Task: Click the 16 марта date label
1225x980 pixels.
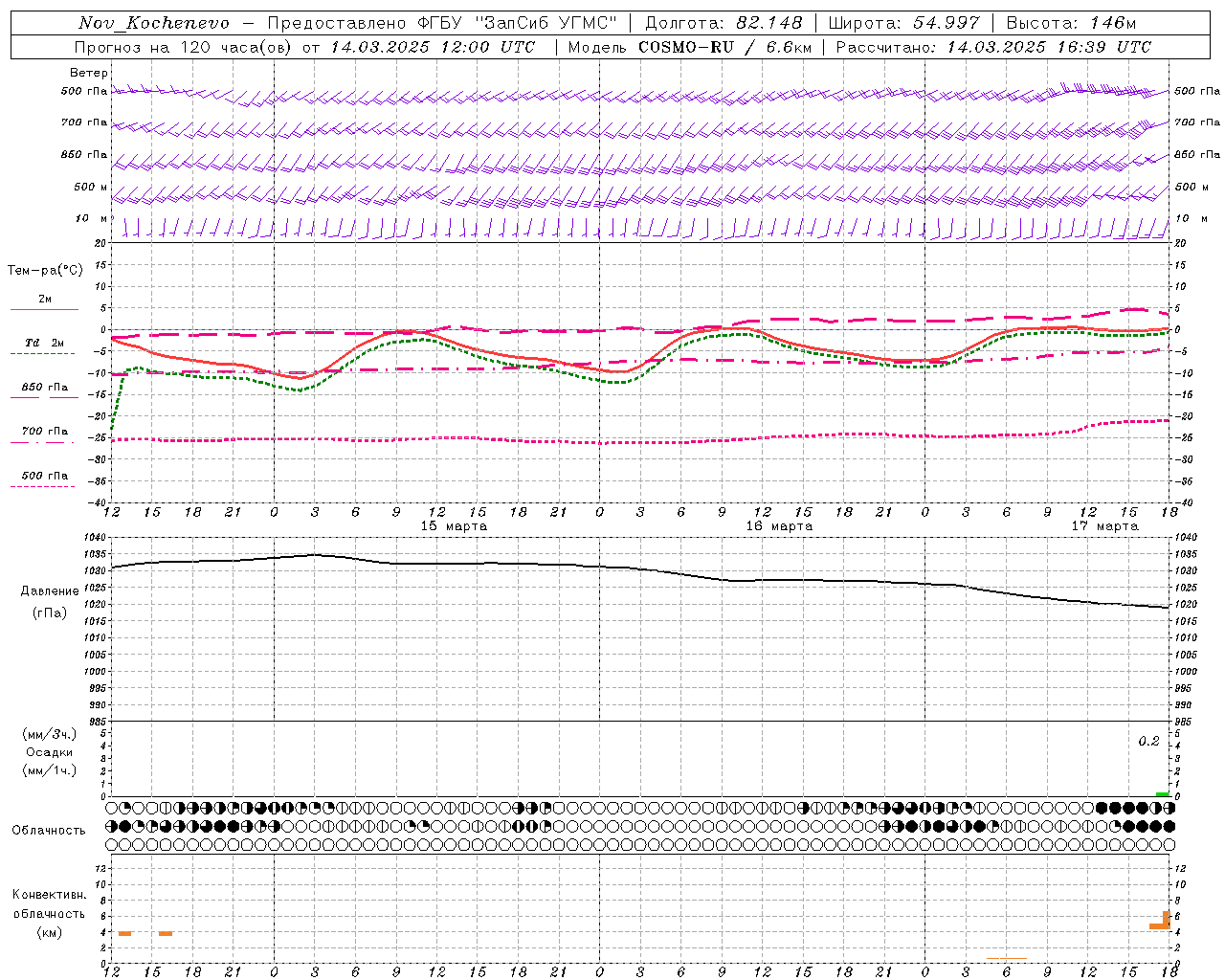Action: [x=779, y=526]
